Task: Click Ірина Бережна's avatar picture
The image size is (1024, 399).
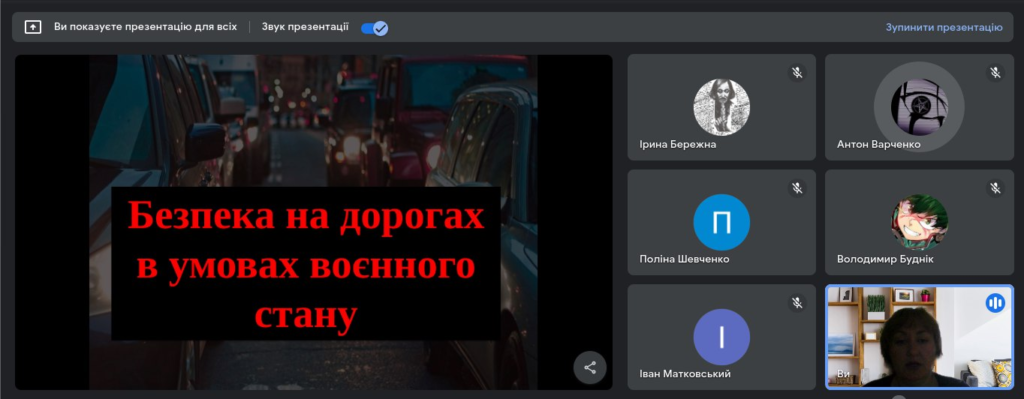Action: [722, 107]
